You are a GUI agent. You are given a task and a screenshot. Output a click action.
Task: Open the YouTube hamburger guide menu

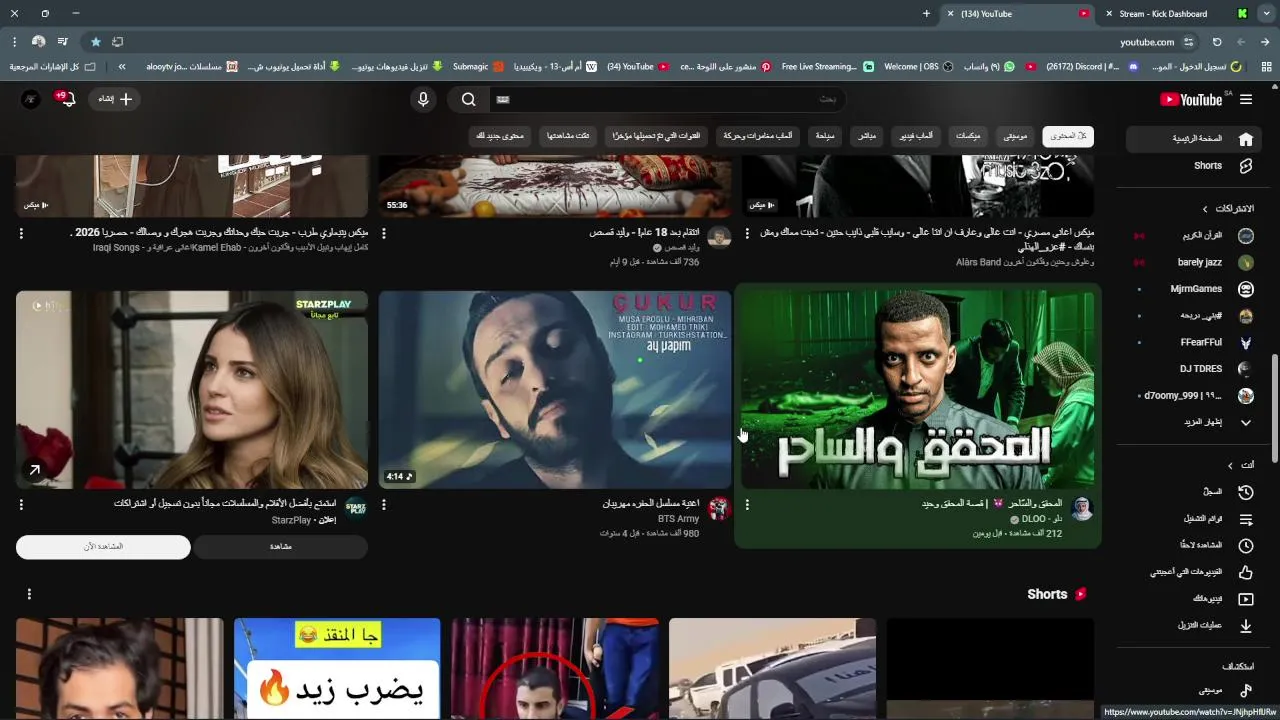click(x=1246, y=99)
